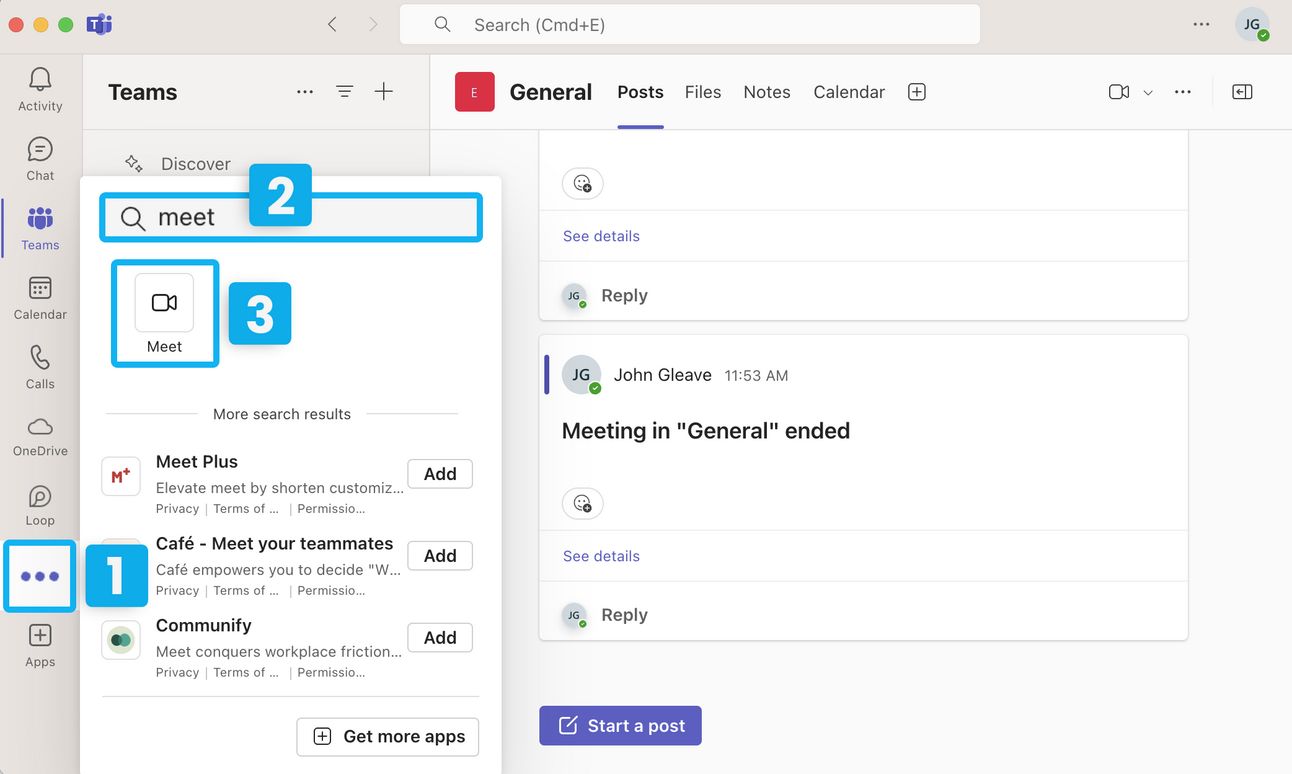The image size is (1292, 774).
Task: Click the Microsoft Teams logo in title bar
Action: click(x=99, y=24)
